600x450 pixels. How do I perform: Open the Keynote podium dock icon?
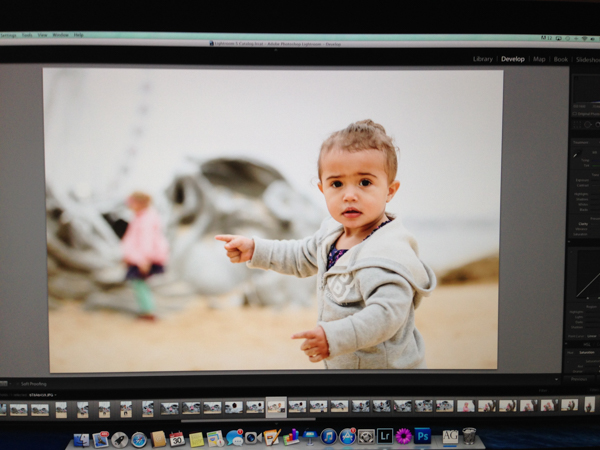click(310, 437)
